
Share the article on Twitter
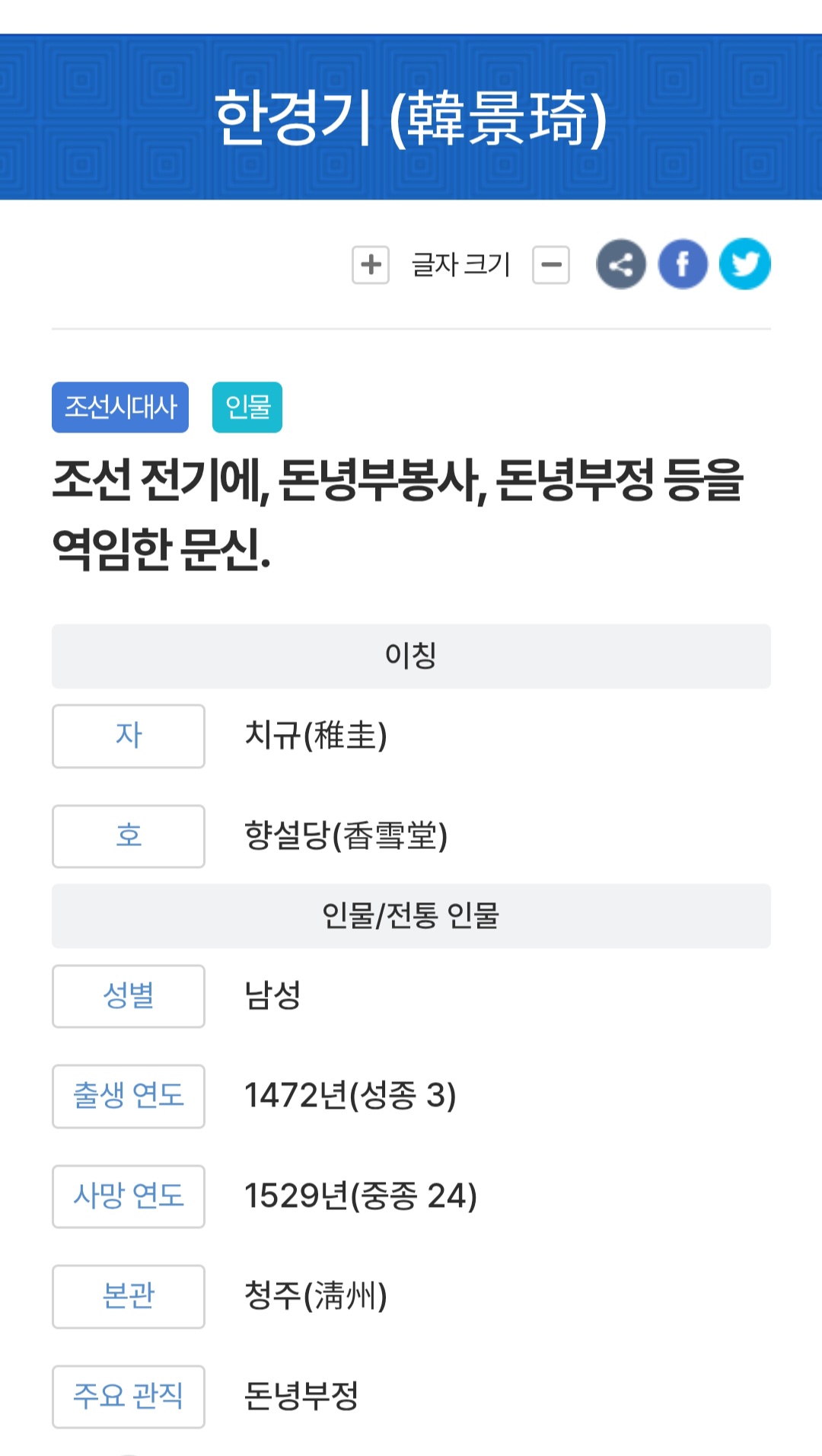pyautogui.click(x=744, y=265)
